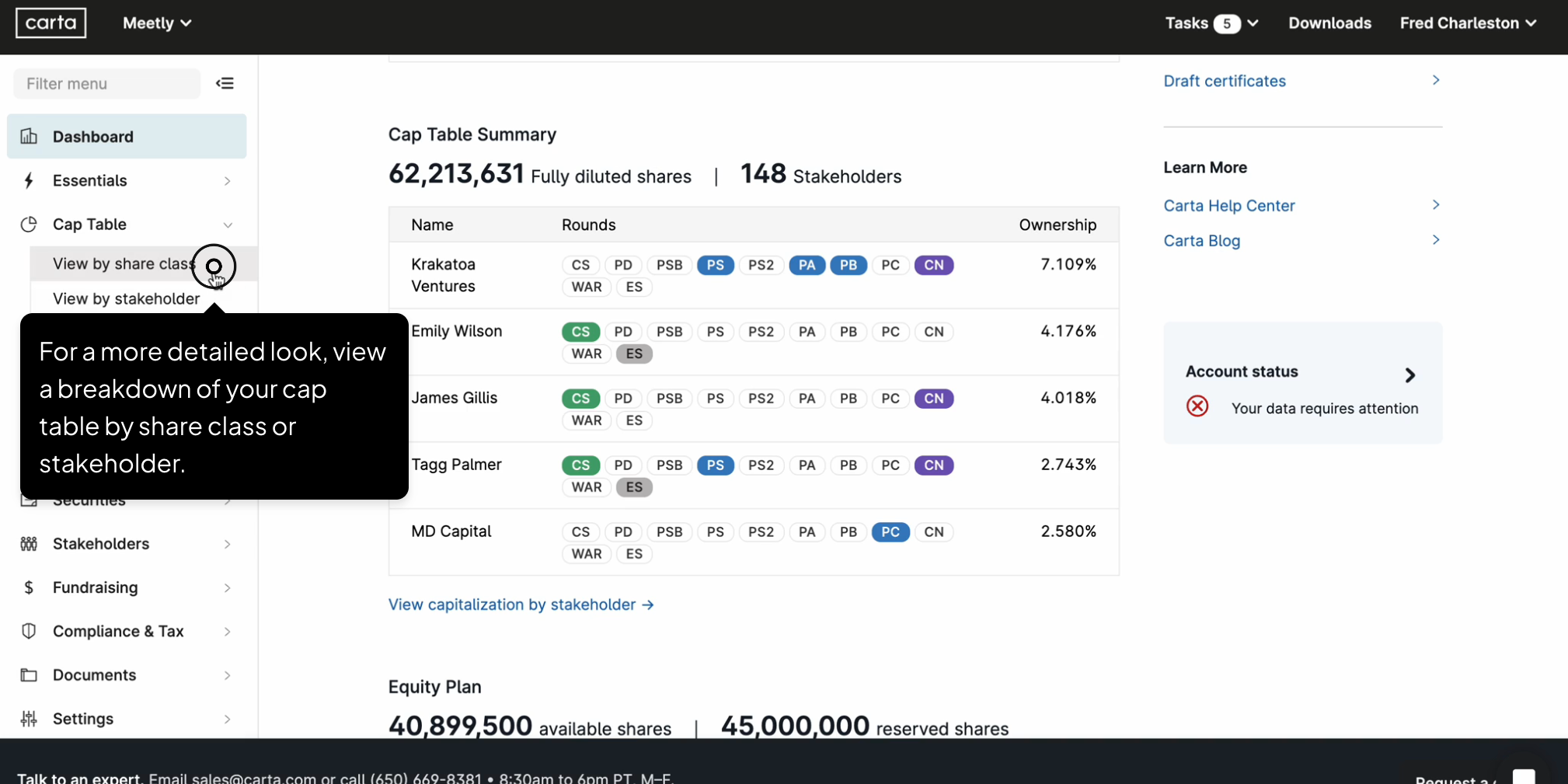
Task: Click the Settings sliders icon
Action: click(x=29, y=719)
